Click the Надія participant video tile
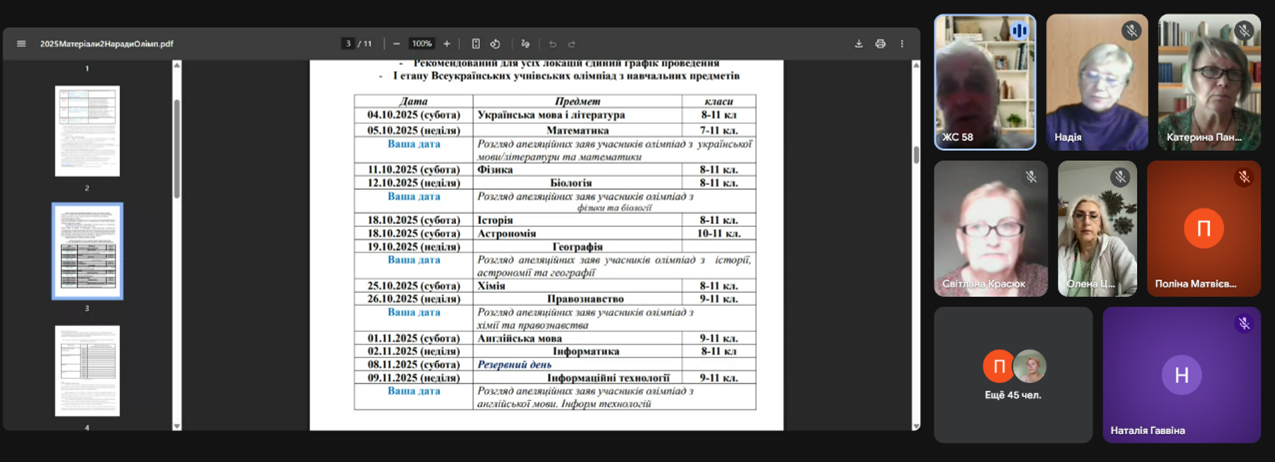The width and height of the screenshot is (1275, 462). click(1097, 82)
